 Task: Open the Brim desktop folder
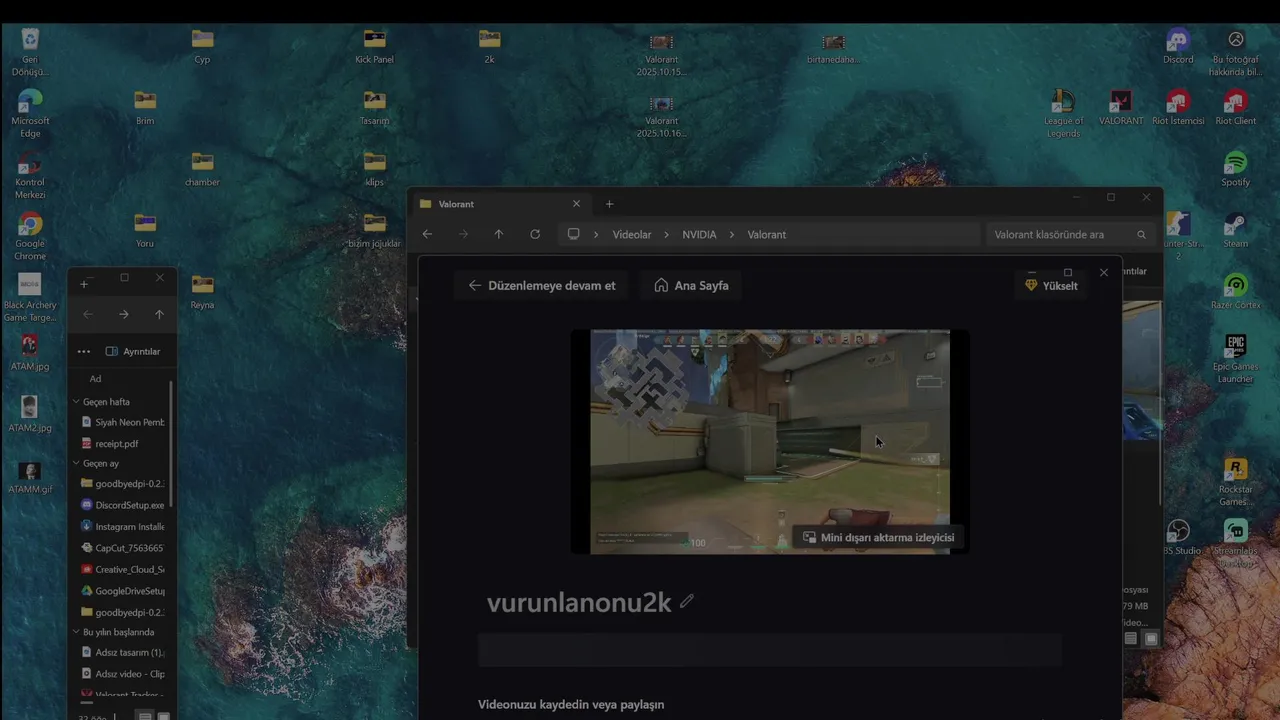[145, 107]
